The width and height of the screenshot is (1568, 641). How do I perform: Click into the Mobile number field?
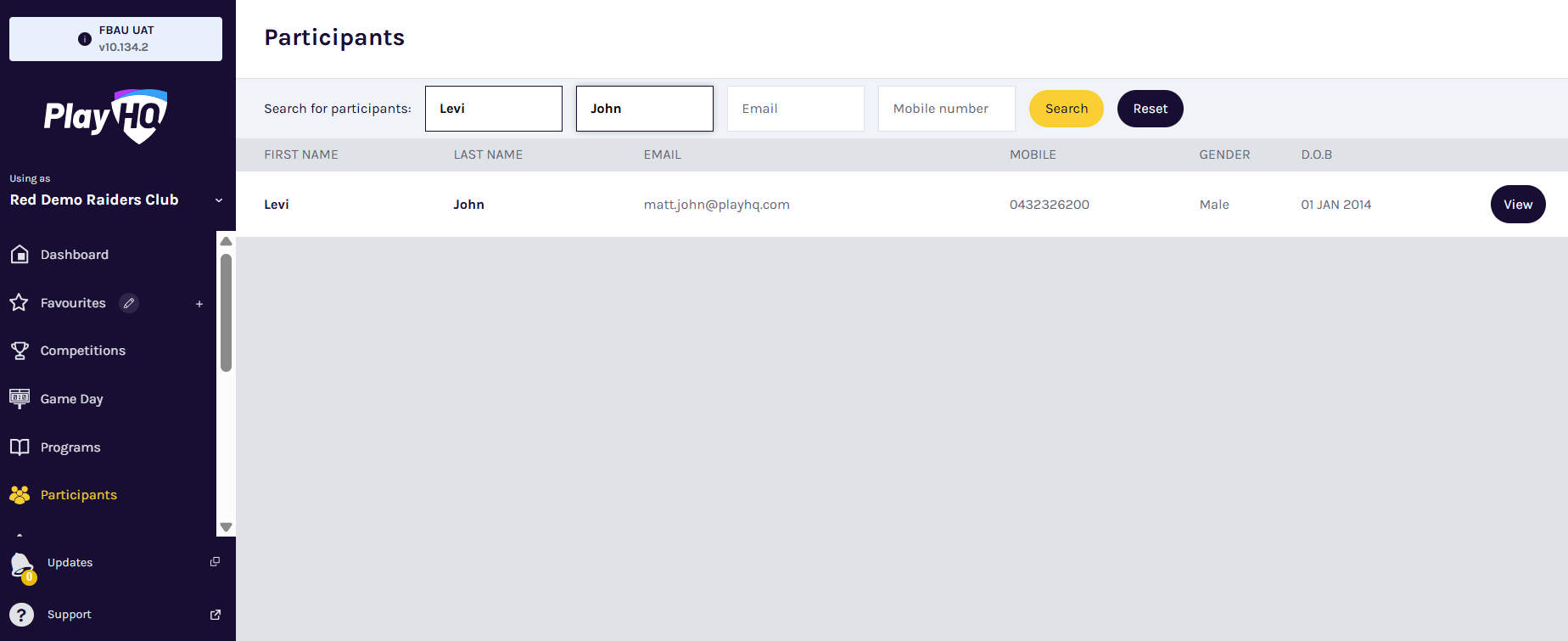tap(946, 109)
